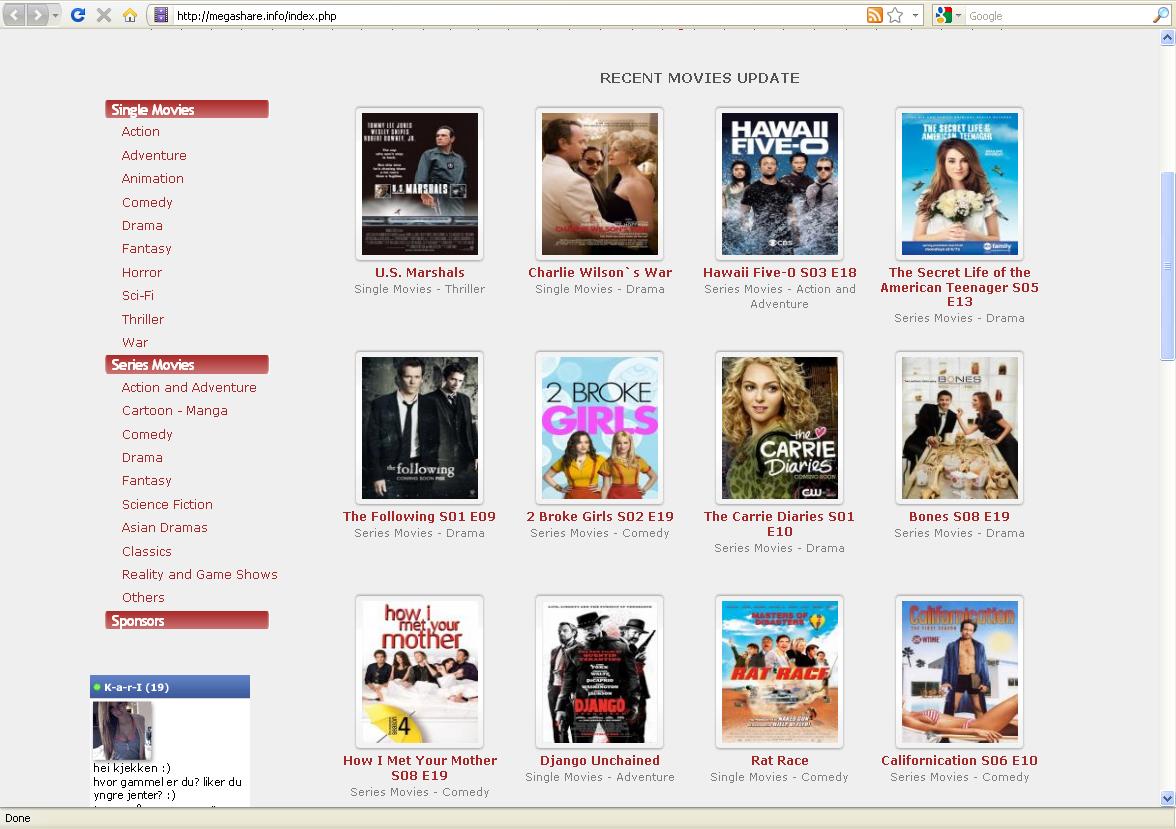1176x829 pixels.
Task: Click the browser Back arrow button
Action: click(x=15, y=14)
